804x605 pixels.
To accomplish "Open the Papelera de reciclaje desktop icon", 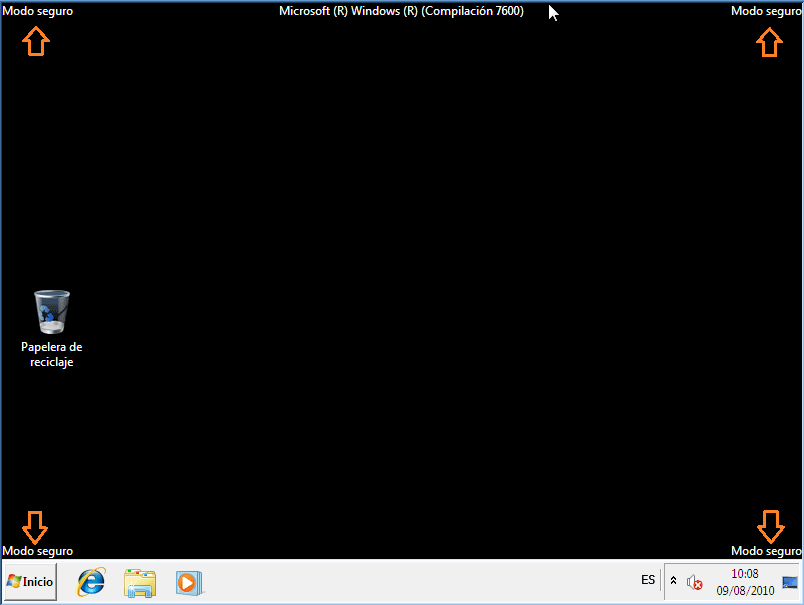I will [52, 313].
